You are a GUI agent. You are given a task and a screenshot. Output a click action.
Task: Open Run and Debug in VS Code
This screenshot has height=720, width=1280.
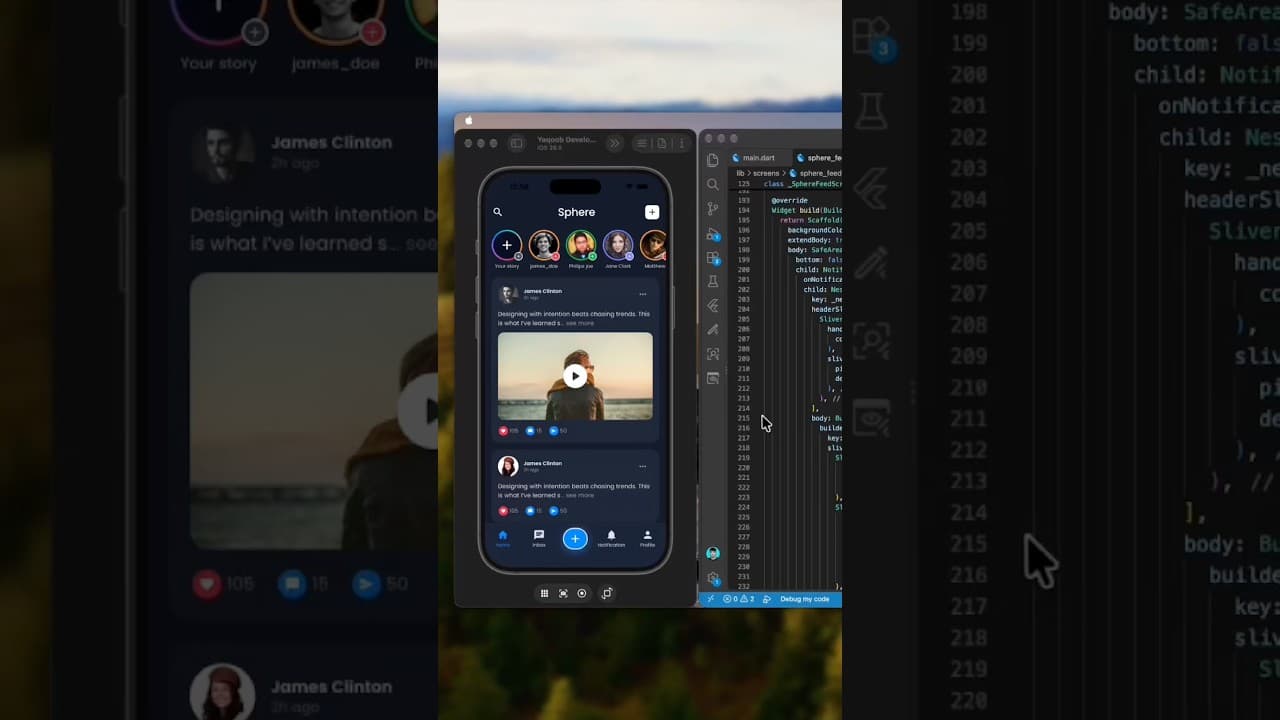coord(713,234)
